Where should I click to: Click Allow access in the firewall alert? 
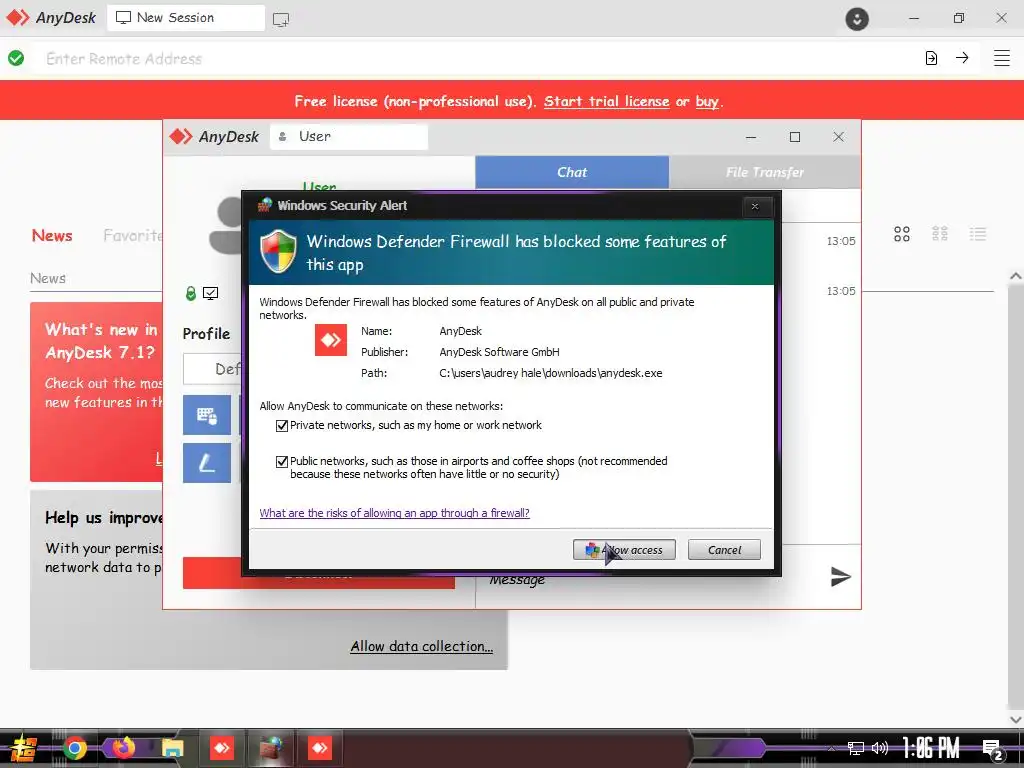(624, 550)
